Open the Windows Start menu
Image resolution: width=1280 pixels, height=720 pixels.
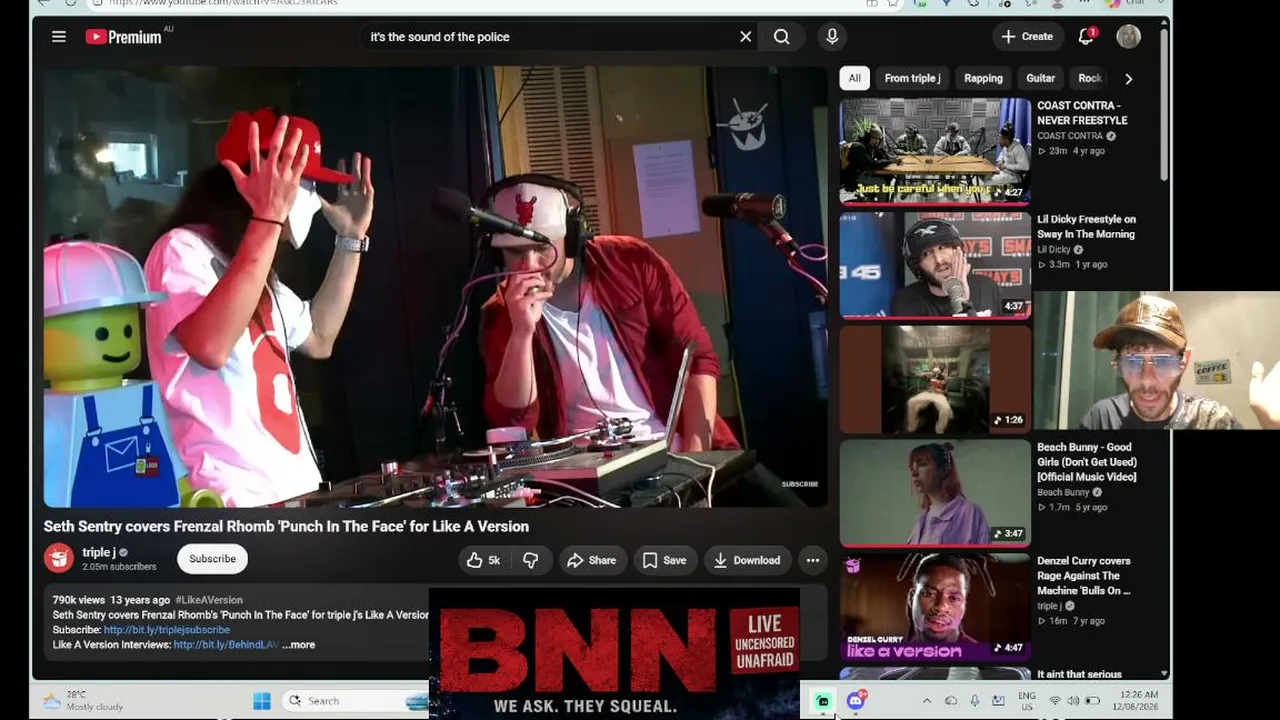(x=262, y=701)
